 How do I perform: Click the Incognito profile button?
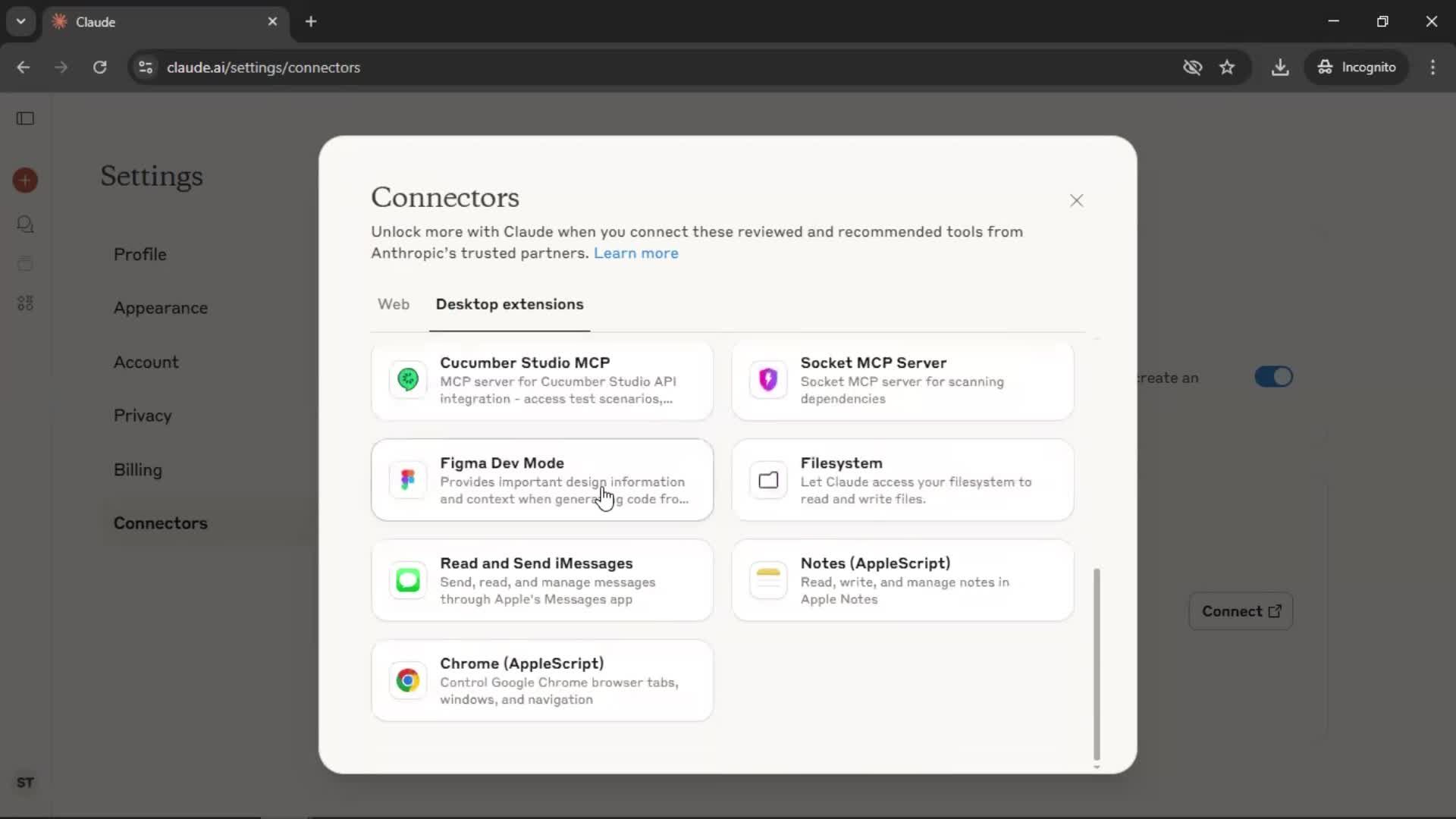pyautogui.click(x=1357, y=67)
